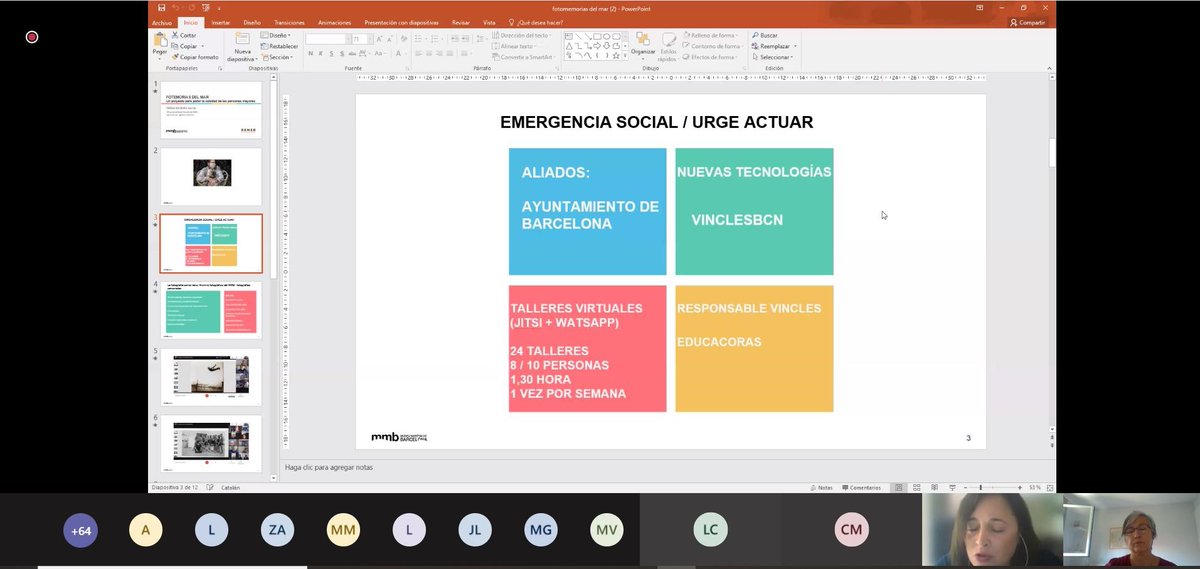Select Copiar formato paintbrush tool
The height and width of the screenshot is (569, 1200).
[x=194, y=57]
